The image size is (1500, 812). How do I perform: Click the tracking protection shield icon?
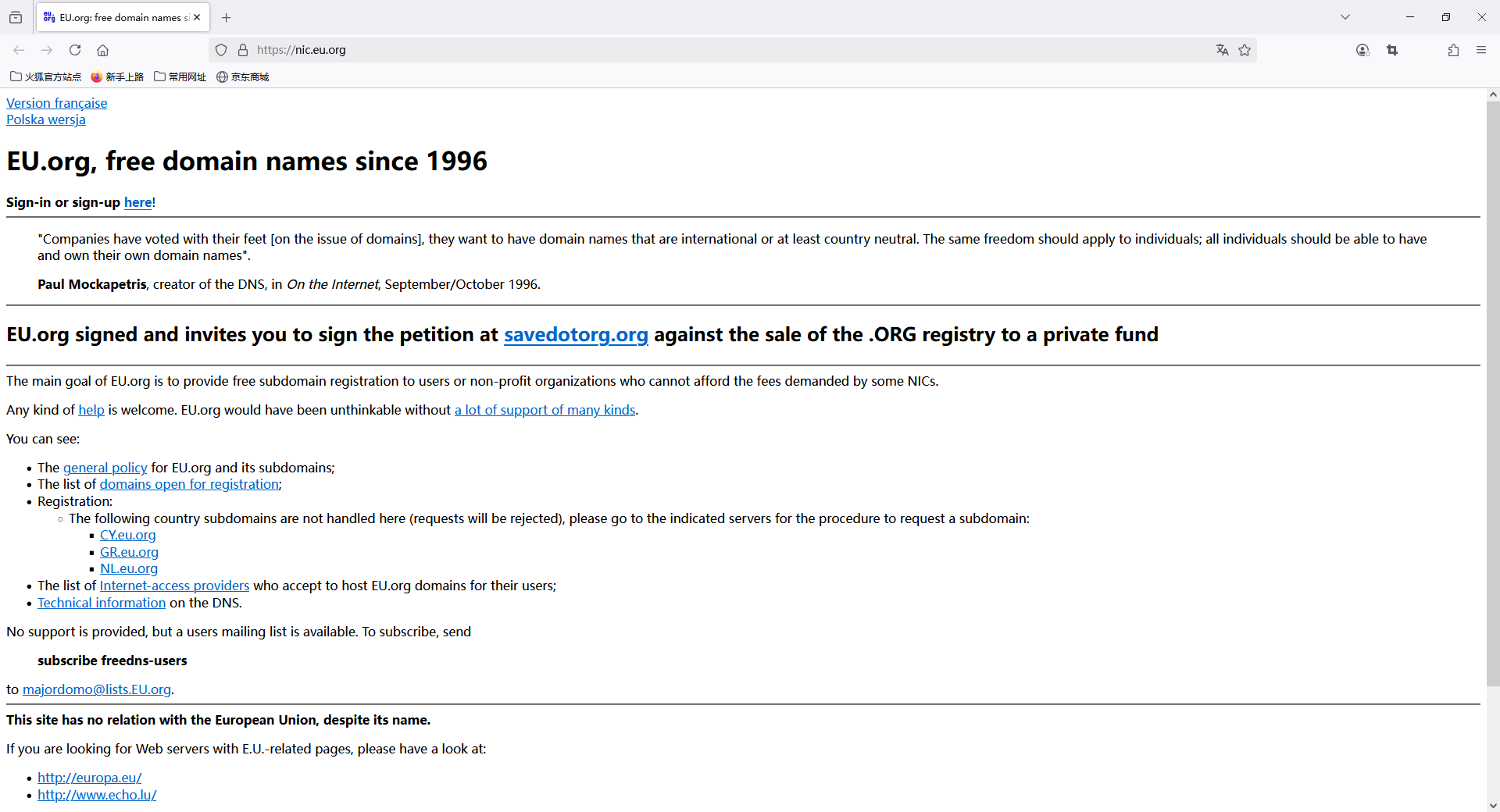pyautogui.click(x=221, y=50)
